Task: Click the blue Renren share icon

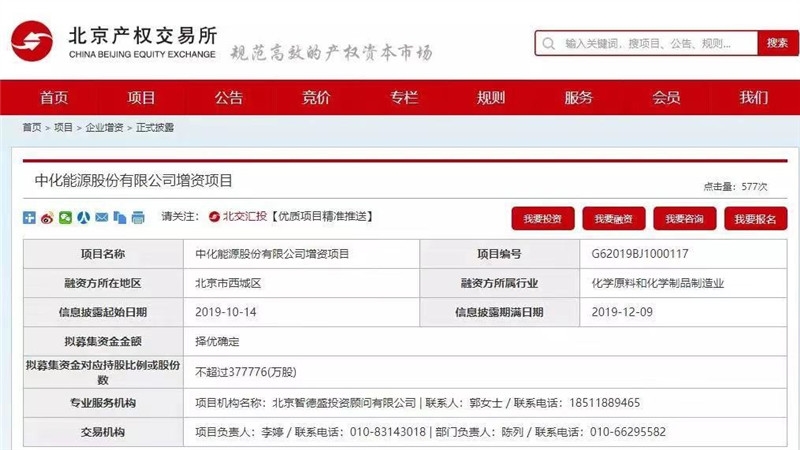Action: [x=84, y=217]
